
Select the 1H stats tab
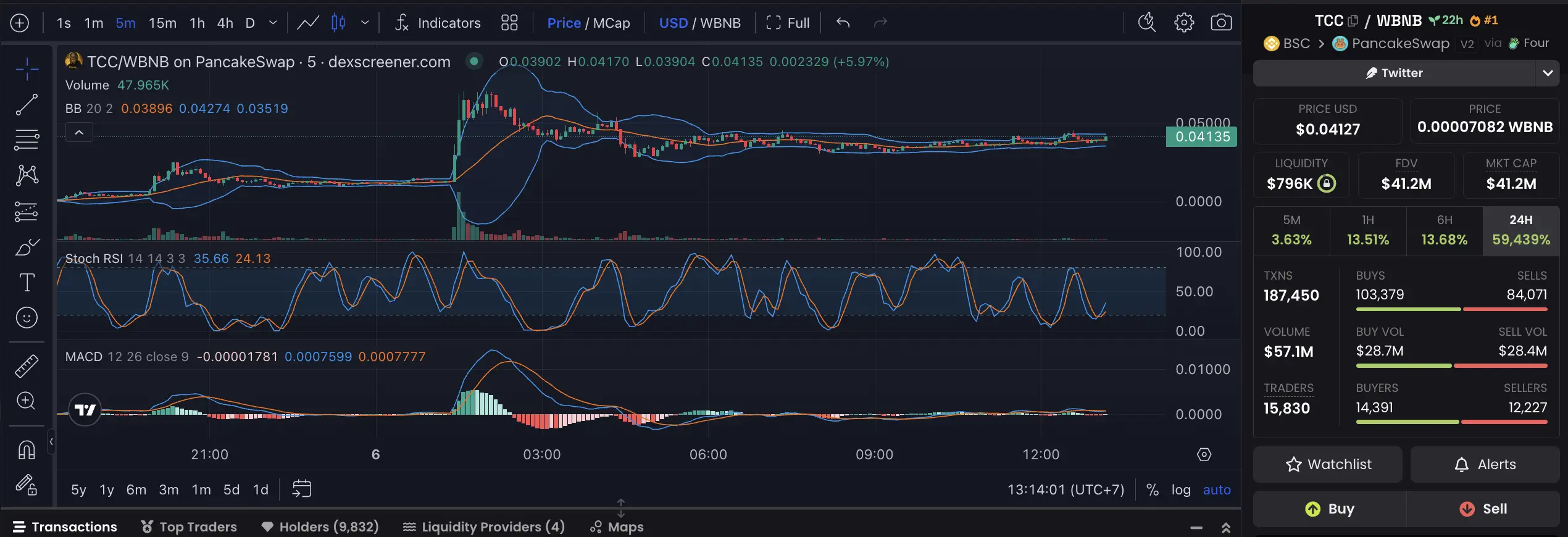pos(1368,231)
